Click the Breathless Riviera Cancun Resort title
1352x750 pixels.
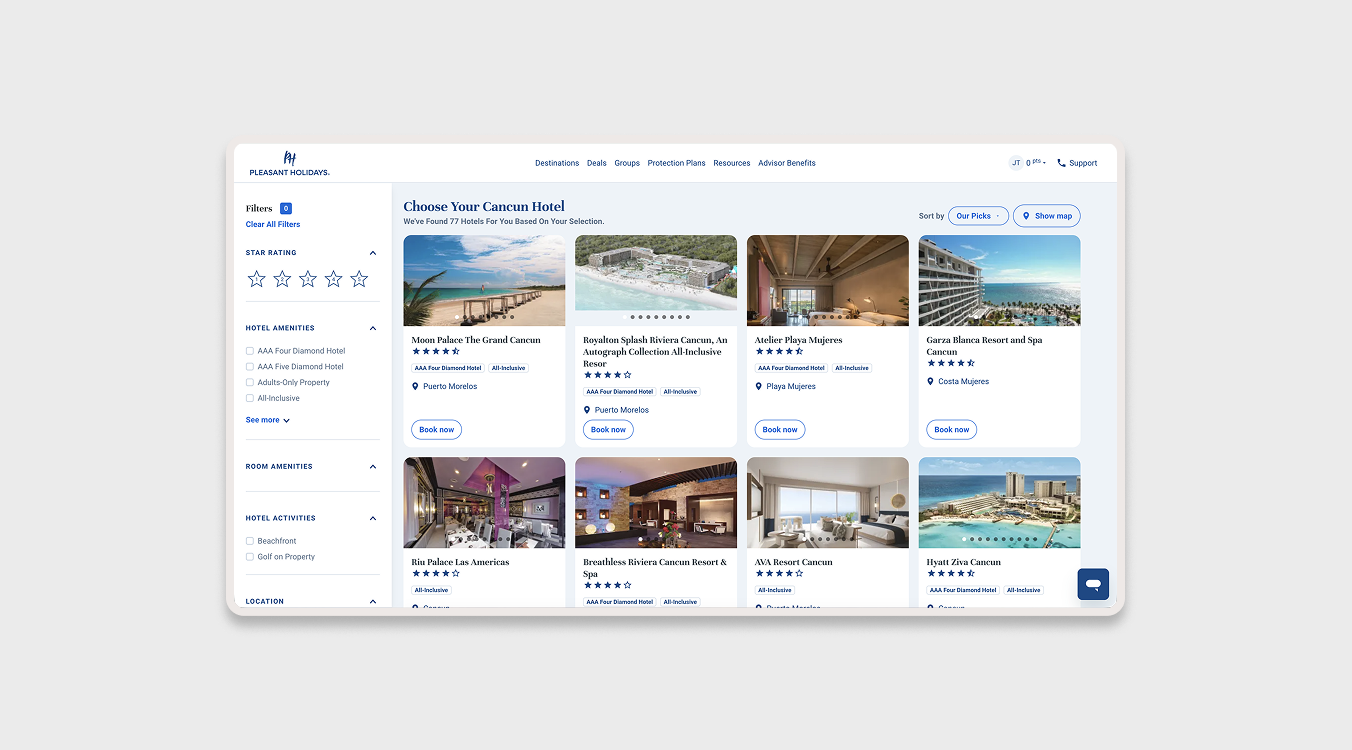[656, 568]
